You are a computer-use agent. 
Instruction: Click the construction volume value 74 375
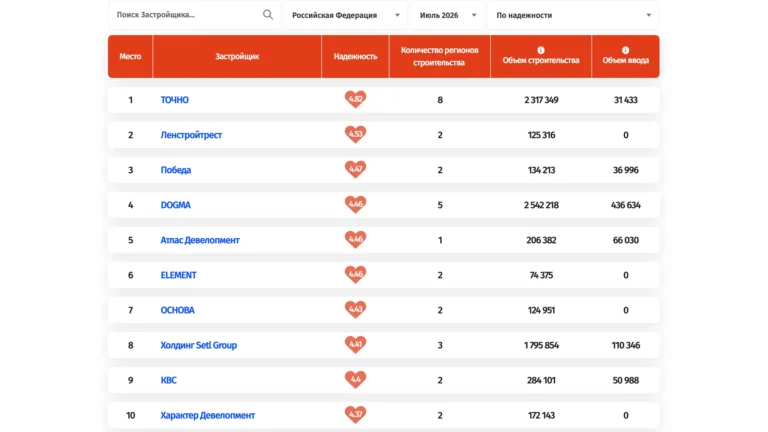pos(541,275)
